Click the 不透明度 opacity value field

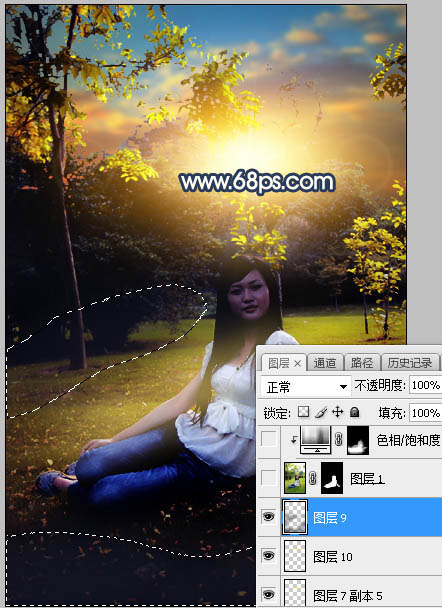[425, 385]
